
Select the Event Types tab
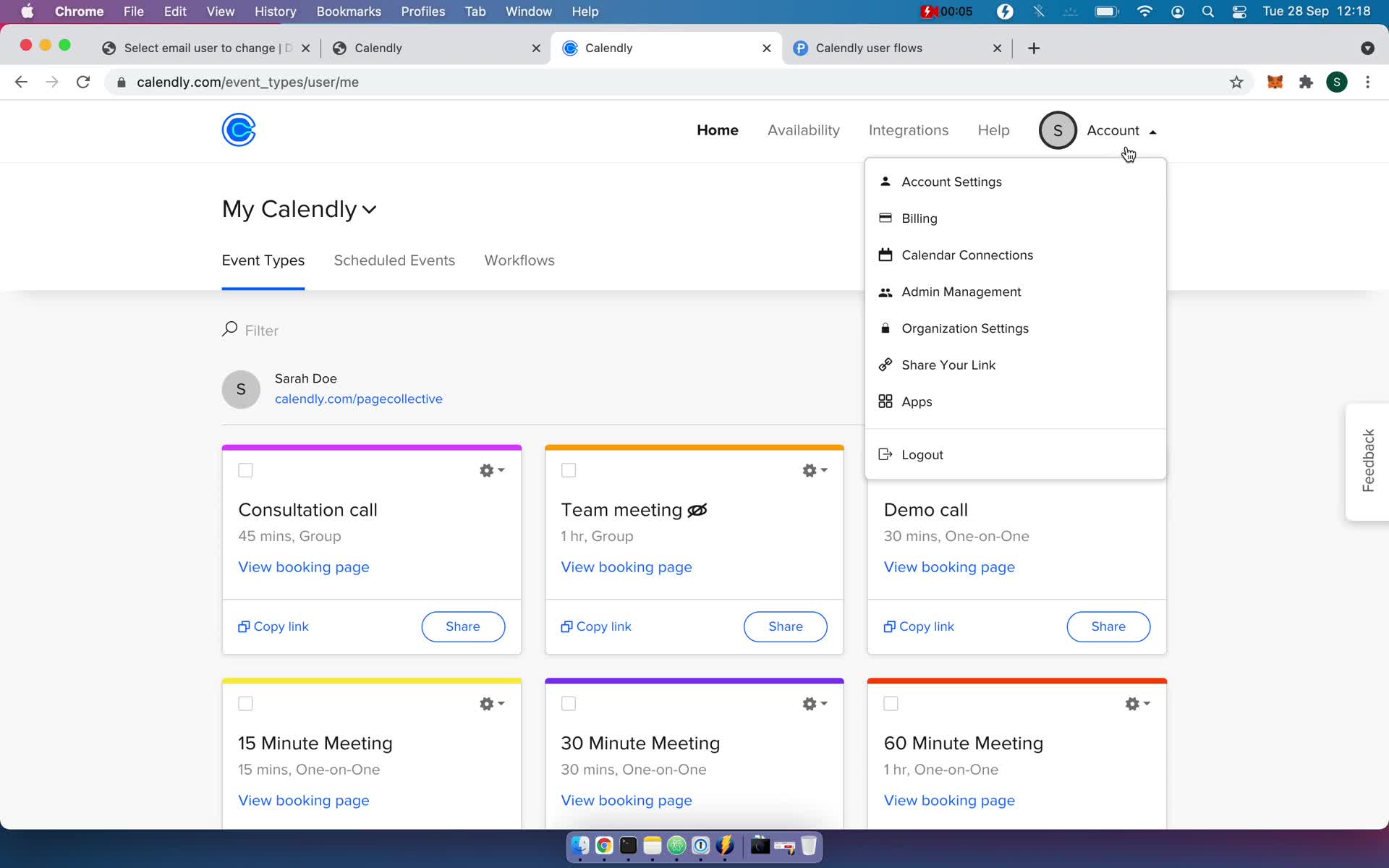click(x=263, y=260)
